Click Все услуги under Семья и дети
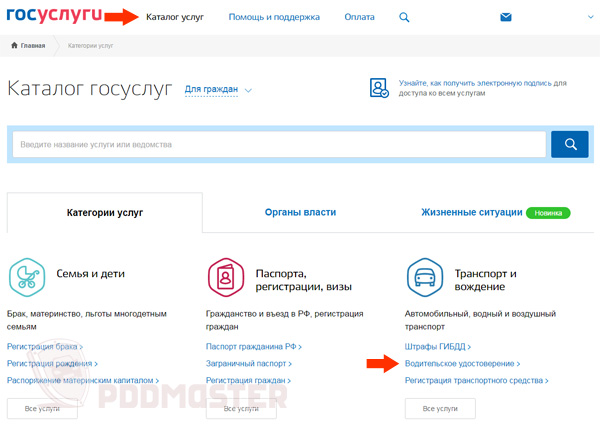600x427 pixels. click(42, 409)
